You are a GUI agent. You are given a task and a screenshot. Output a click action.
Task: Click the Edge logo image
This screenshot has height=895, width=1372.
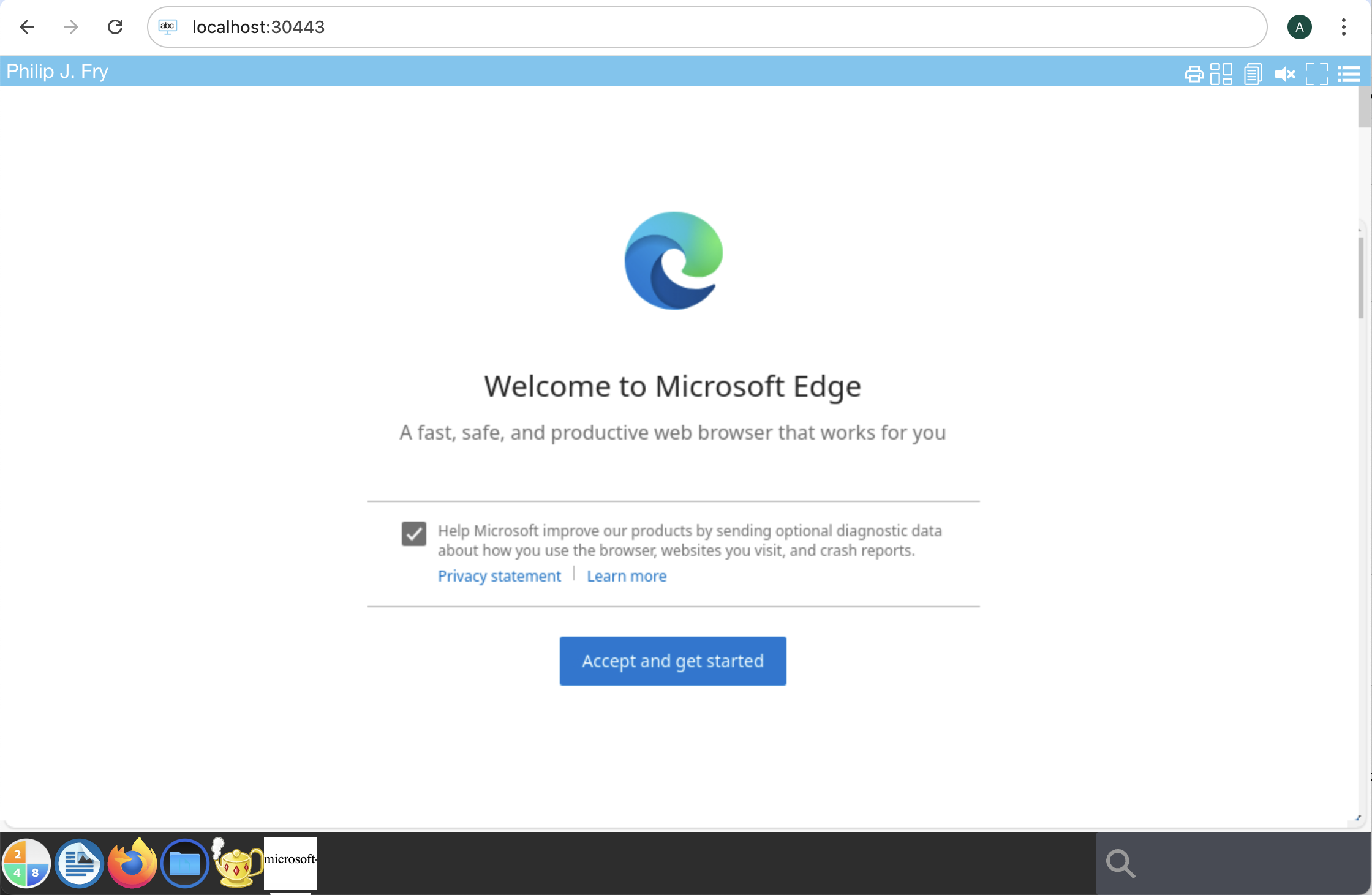click(673, 261)
